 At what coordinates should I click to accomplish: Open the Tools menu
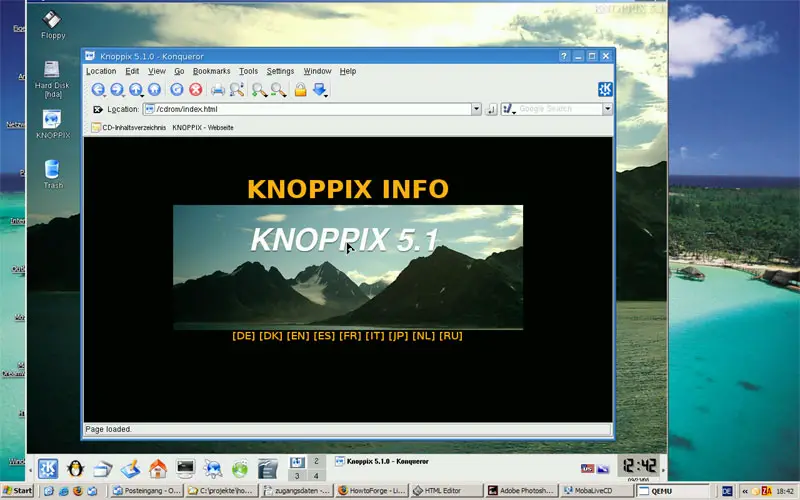(248, 71)
